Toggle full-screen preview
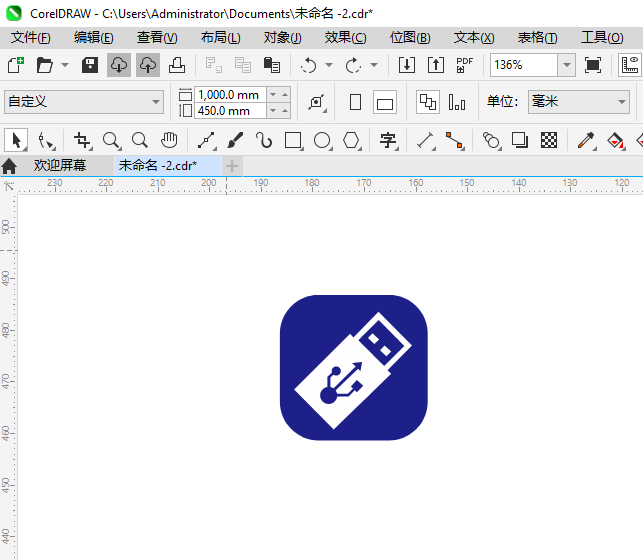The image size is (643, 560). [593, 65]
